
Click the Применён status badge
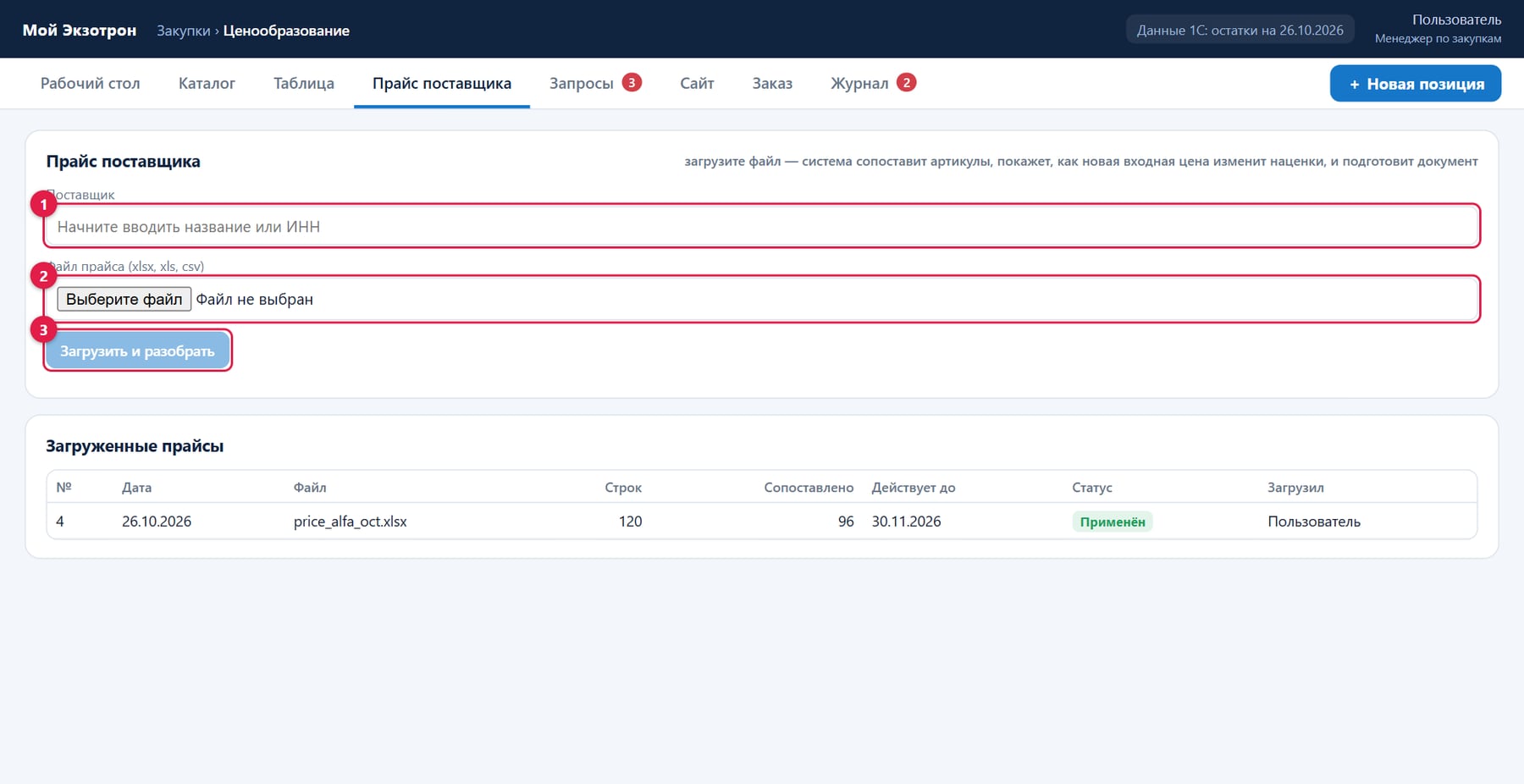click(1113, 522)
